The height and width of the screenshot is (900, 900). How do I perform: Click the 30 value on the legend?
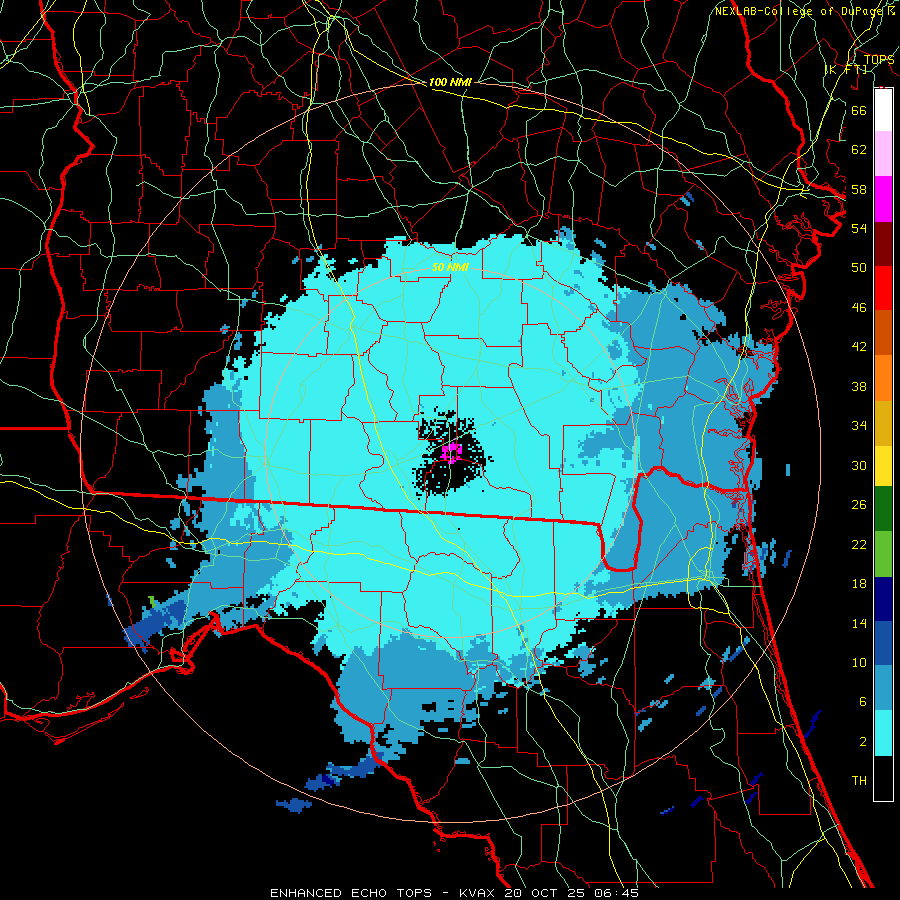coord(859,465)
